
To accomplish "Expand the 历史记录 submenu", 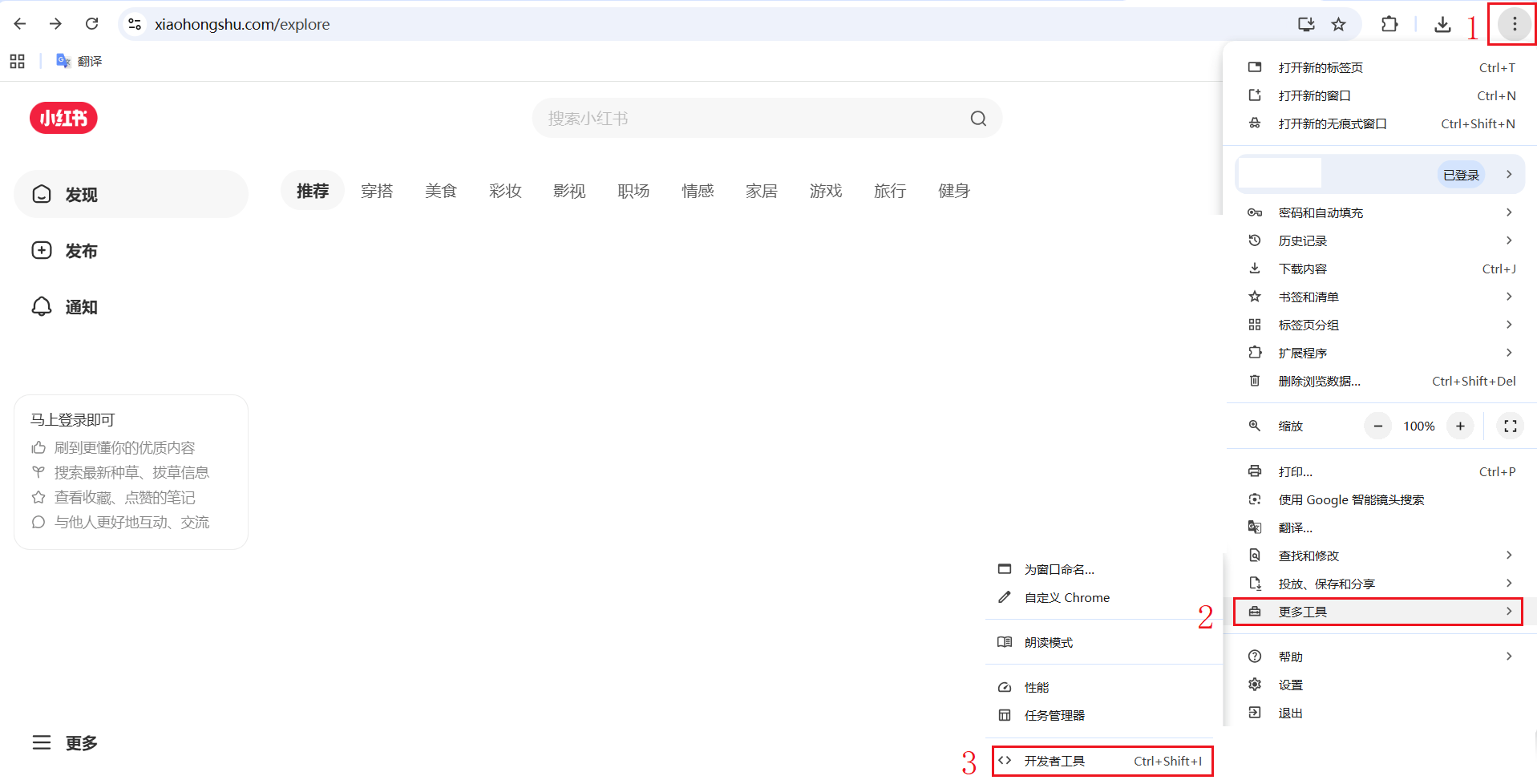I will (1380, 240).
